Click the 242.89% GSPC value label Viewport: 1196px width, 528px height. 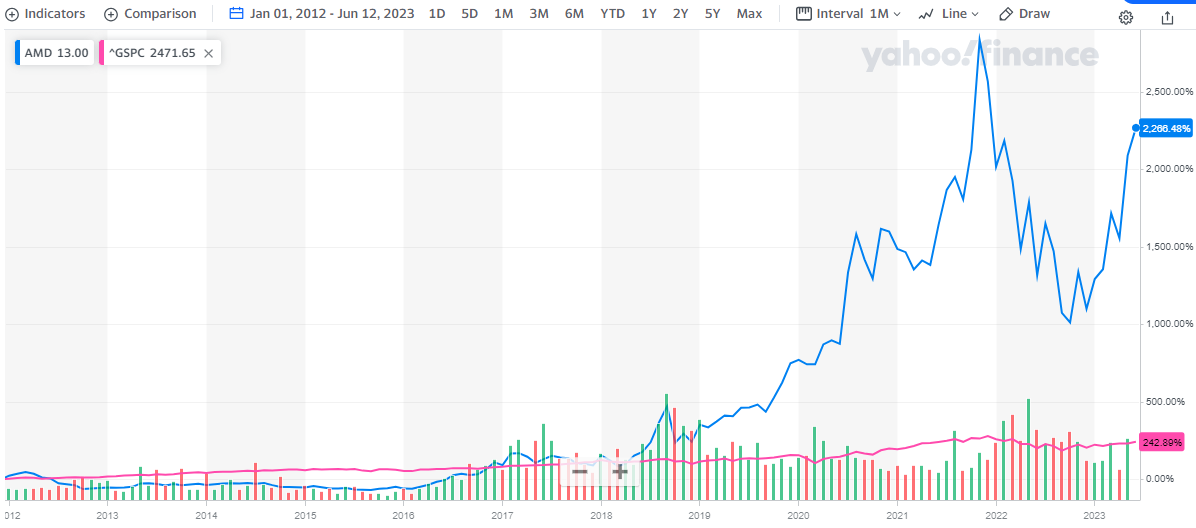1162,443
